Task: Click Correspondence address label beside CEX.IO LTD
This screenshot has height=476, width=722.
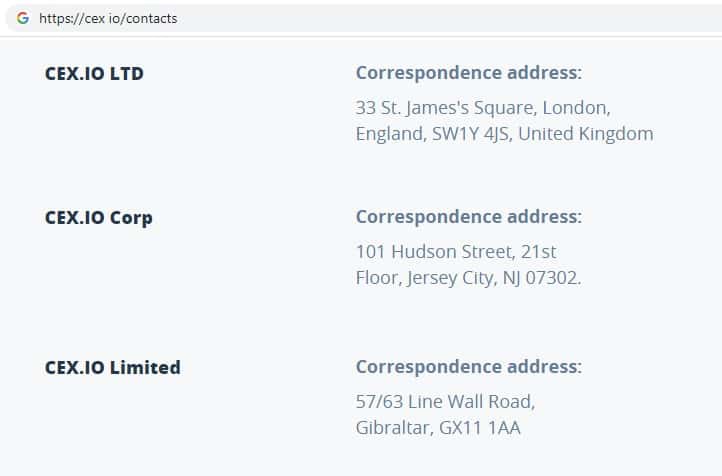Action: pyautogui.click(x=468, y=73)
